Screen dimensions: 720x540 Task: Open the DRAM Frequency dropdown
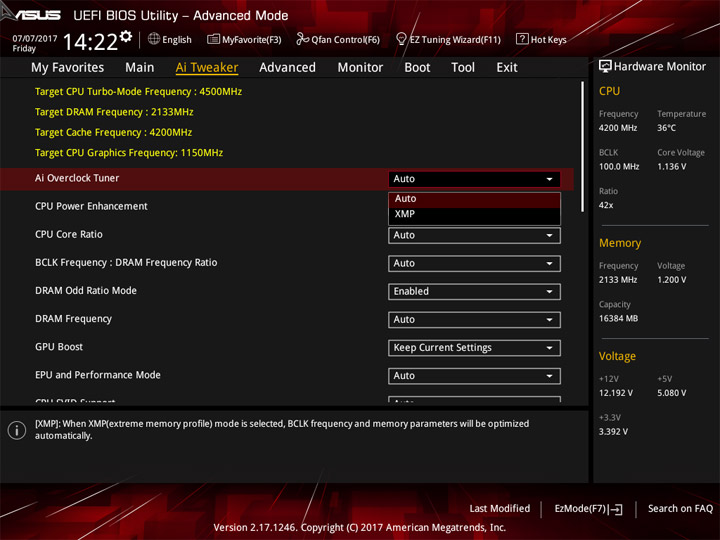tap(474, 319)
